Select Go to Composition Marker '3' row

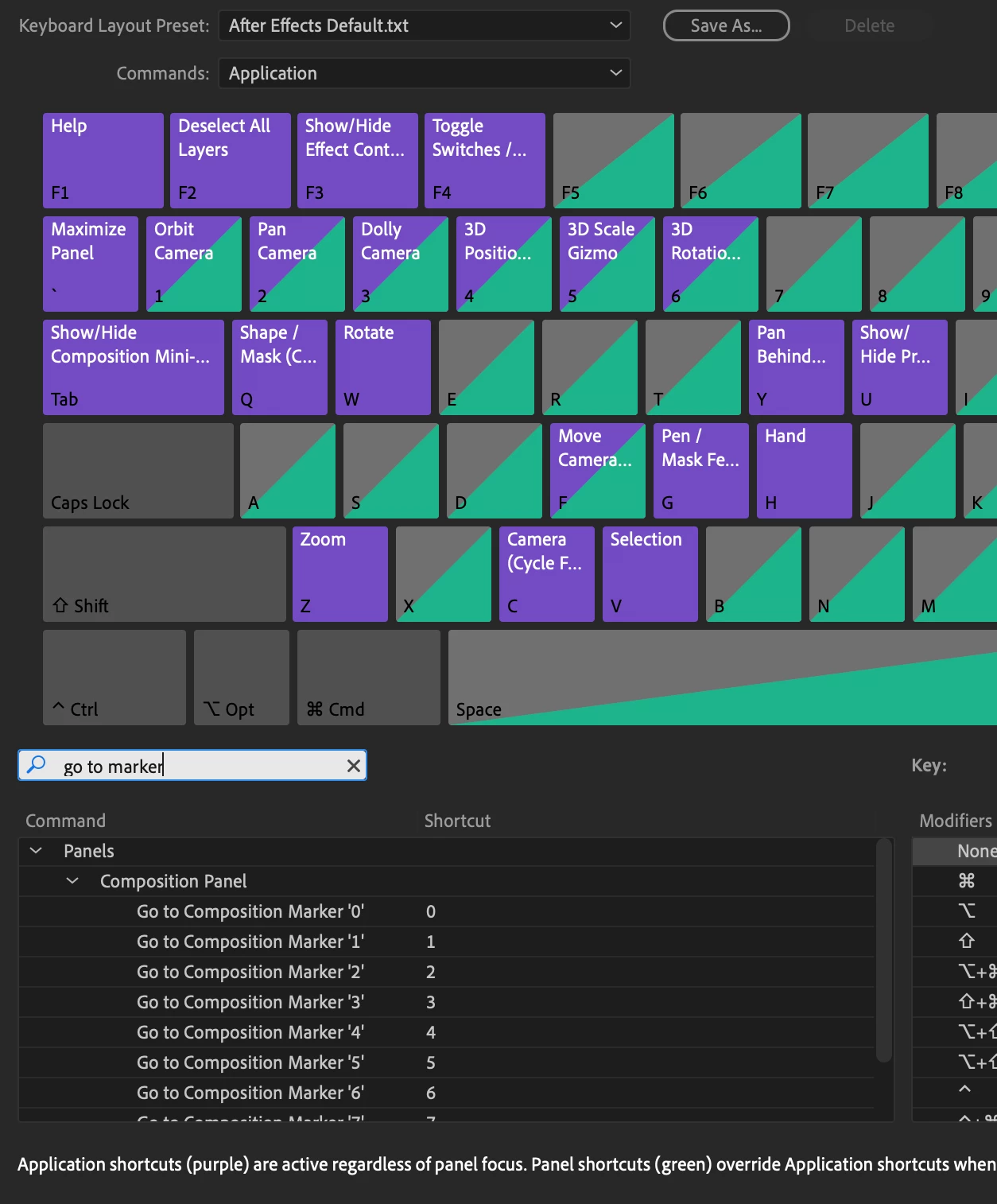[446, 1002]
